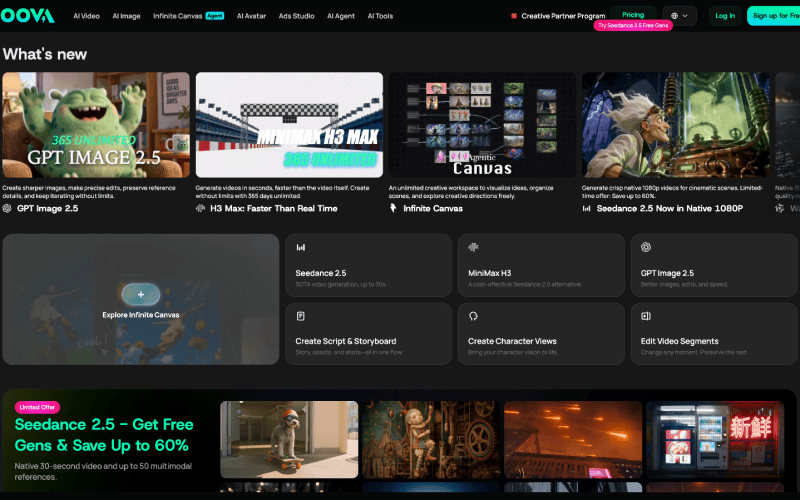The width and height of the screenshot is (800, 500).
Task: Open the GPT Image 2.5 monster thumbnail
Action: [96, 124]
